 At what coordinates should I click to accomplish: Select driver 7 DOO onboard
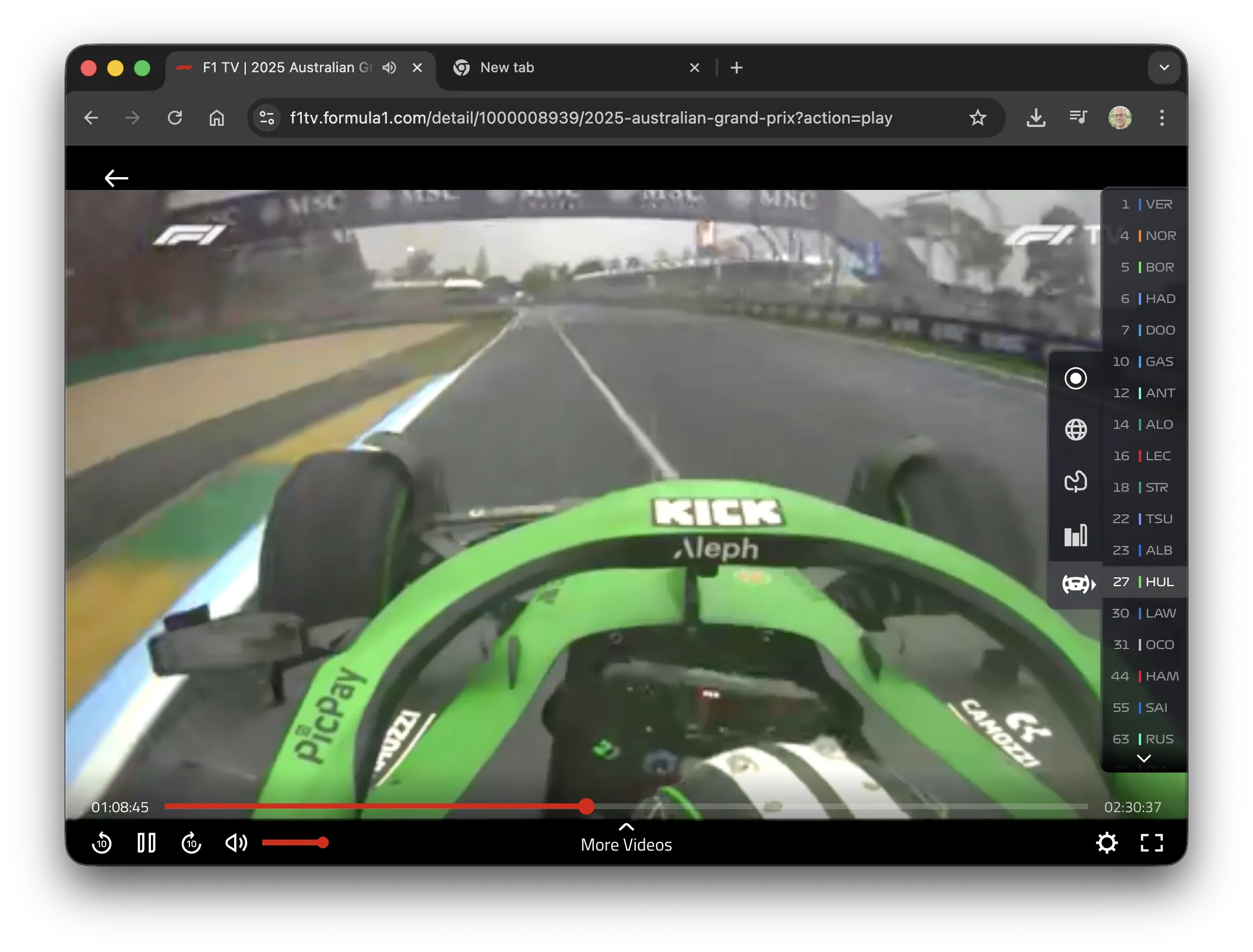1145,330
